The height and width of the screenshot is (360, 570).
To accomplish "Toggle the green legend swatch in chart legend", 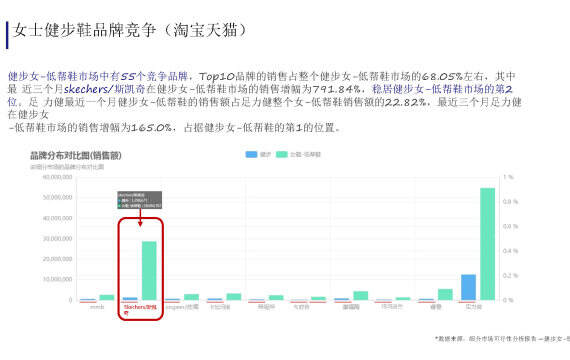I will 282,154.
